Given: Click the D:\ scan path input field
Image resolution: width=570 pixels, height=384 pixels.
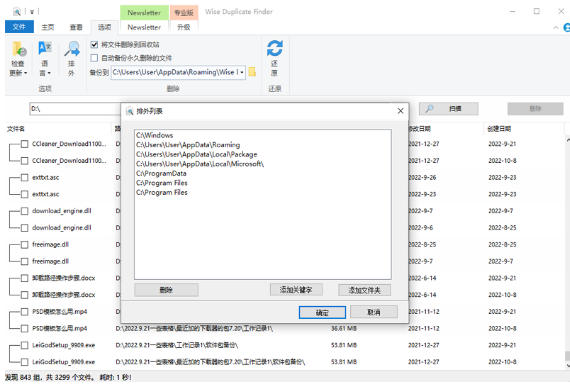Looking at the screenshot, I should pos(75,109).
